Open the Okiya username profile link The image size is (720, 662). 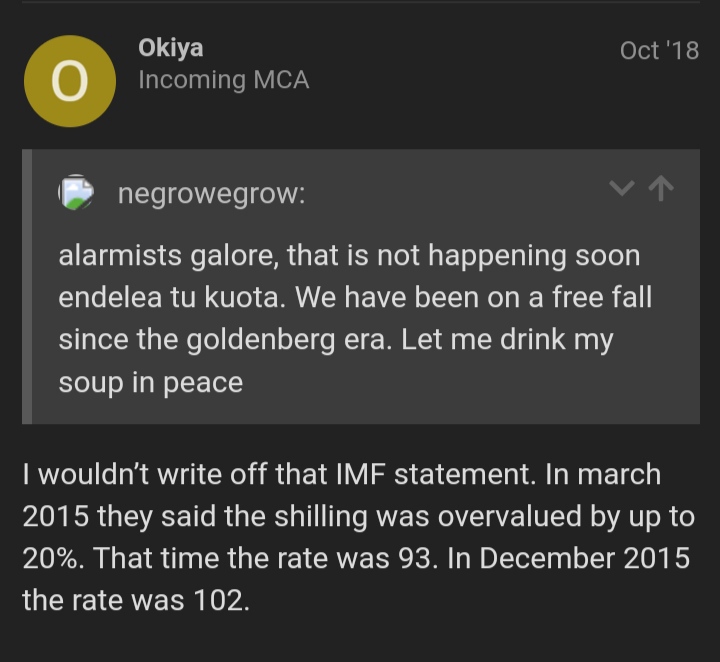click(x=171, y=49)
